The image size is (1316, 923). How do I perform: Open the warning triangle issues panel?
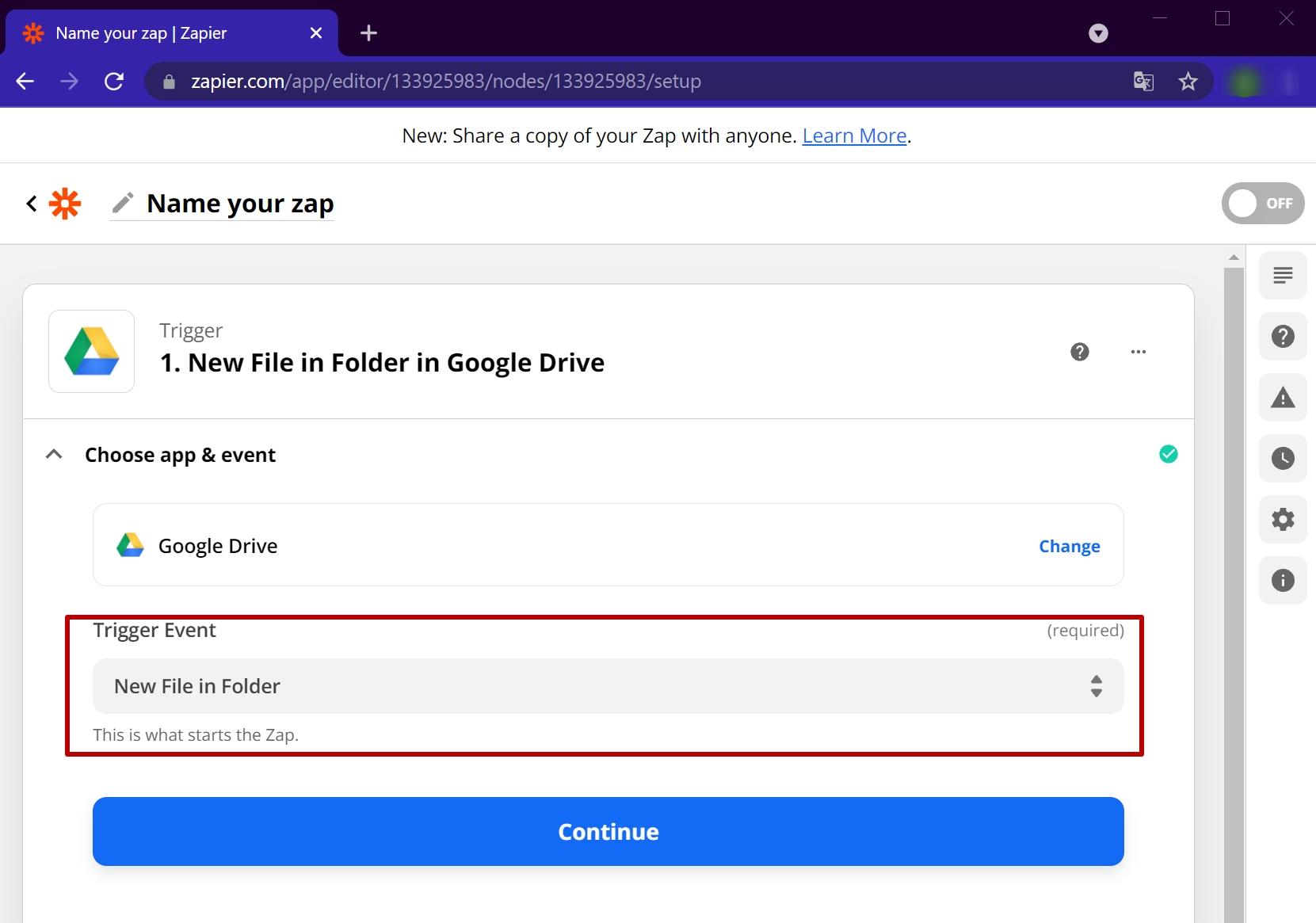tap(1283, 398)
